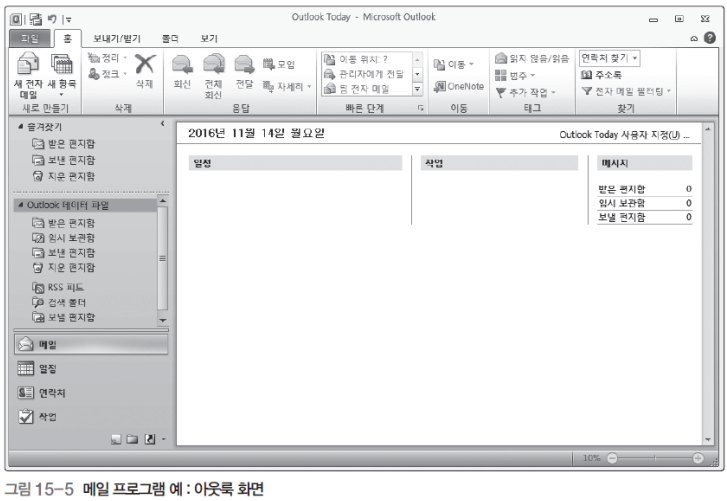Switch to 메일 navigation pane
The width and height of the screenshot is (727, 501).
coord(91,345)
